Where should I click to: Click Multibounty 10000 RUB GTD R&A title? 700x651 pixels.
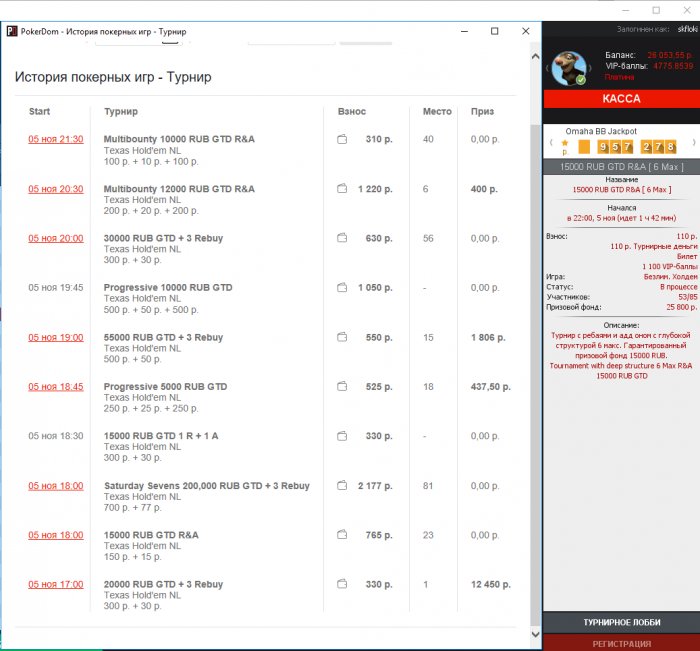(x=179, y=139)
